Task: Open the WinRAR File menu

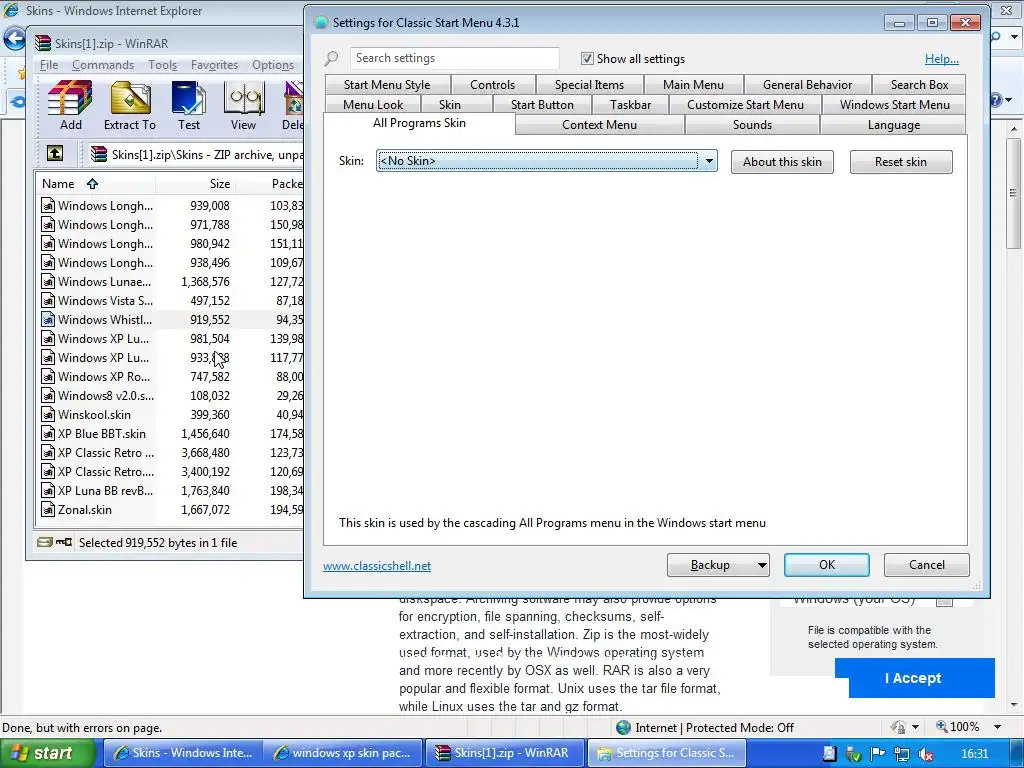Action: click(x=49, y=65)
